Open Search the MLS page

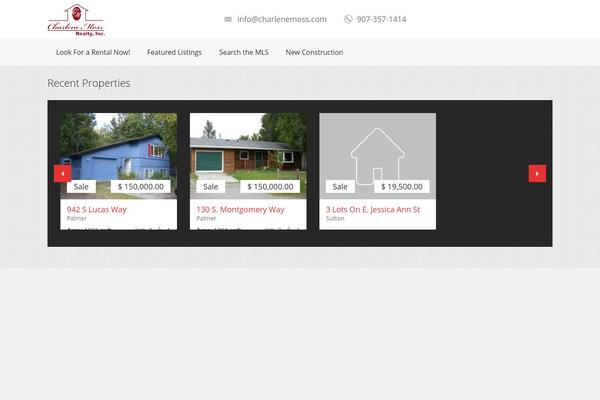[244, 52]
